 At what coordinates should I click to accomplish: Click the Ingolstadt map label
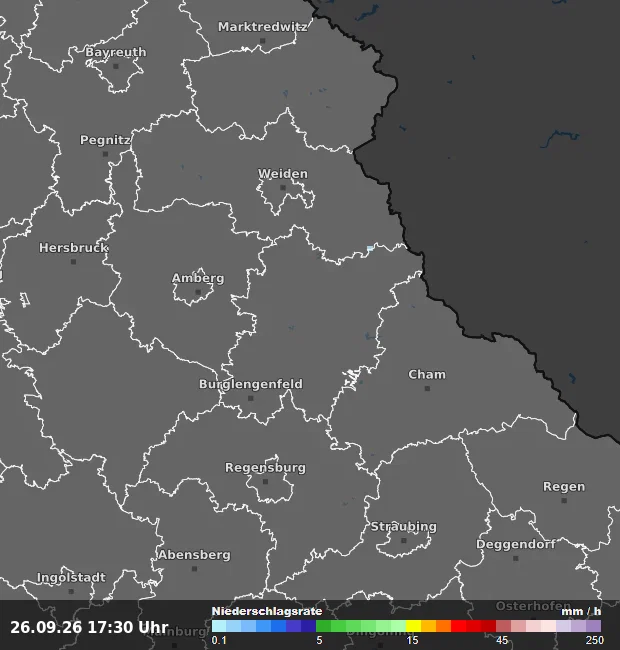point(71,577)
